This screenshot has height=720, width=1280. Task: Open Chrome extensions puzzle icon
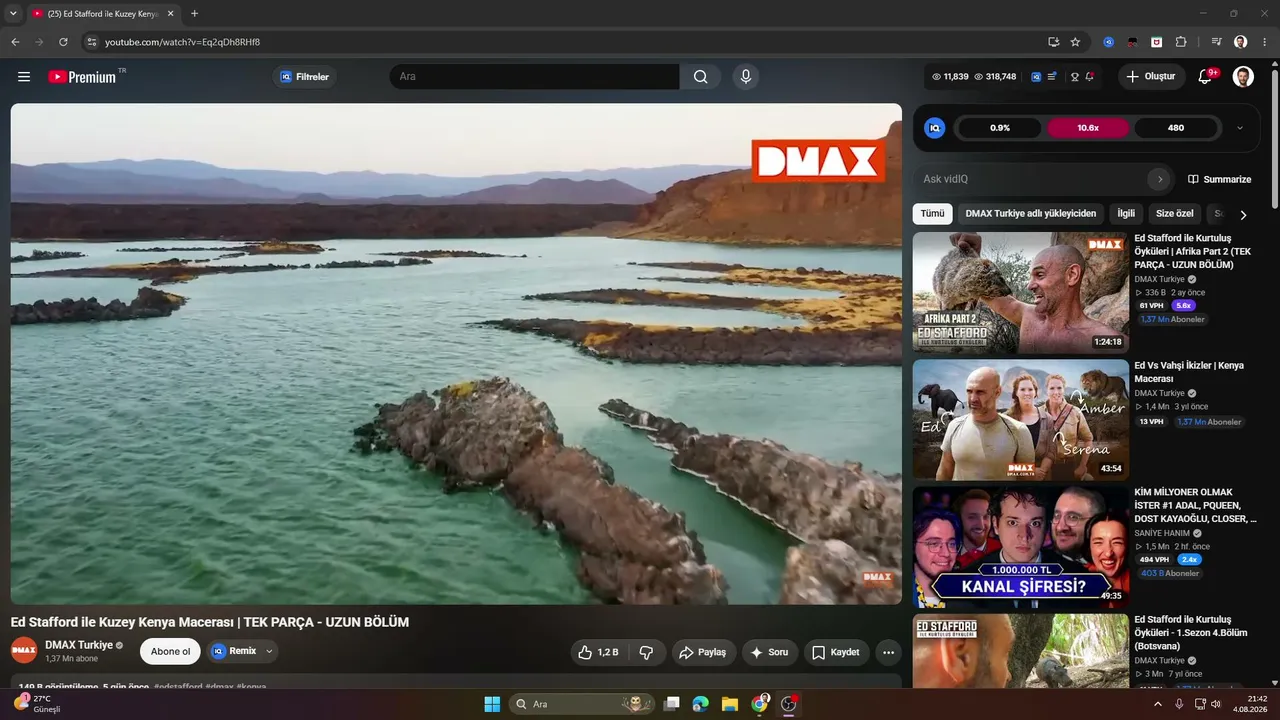1181,42
